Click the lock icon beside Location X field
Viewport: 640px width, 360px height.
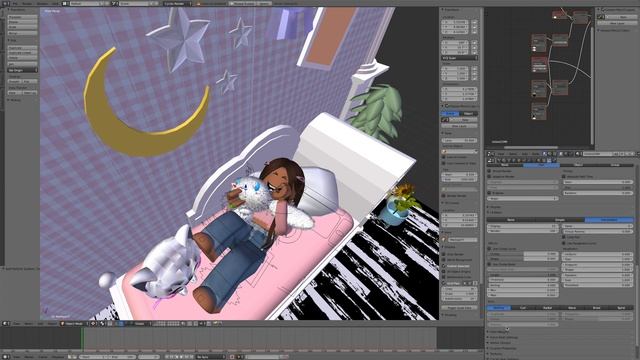[x=474, y=22]
